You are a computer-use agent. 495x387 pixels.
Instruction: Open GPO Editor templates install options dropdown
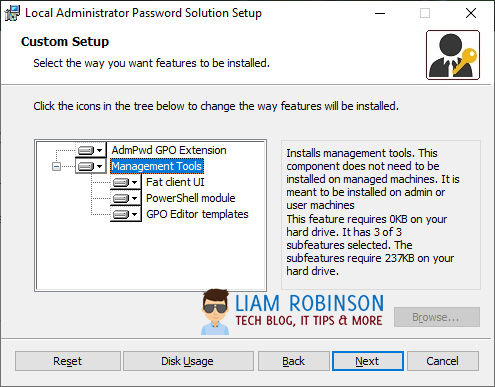pos(126,214)
